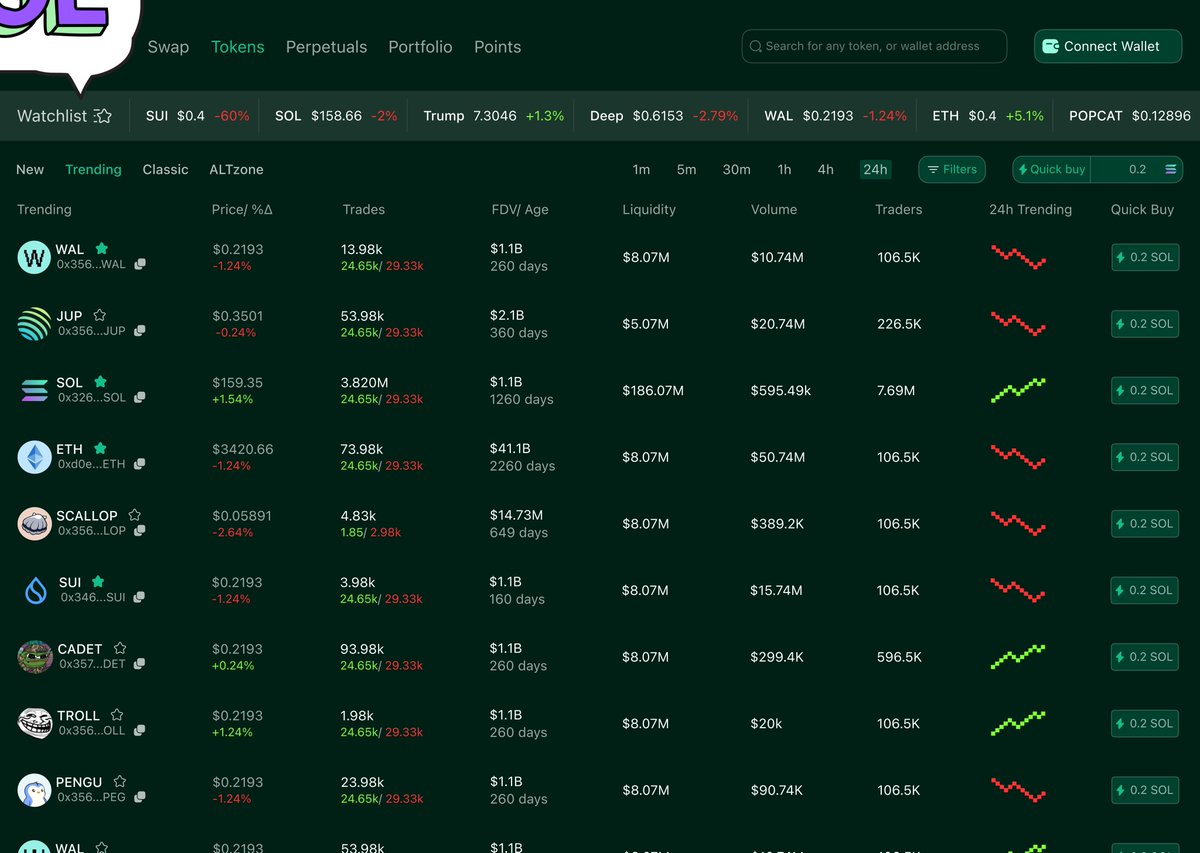Open the Filters dropdown
Screen dimensions: 1200x853
pos(952,170)
